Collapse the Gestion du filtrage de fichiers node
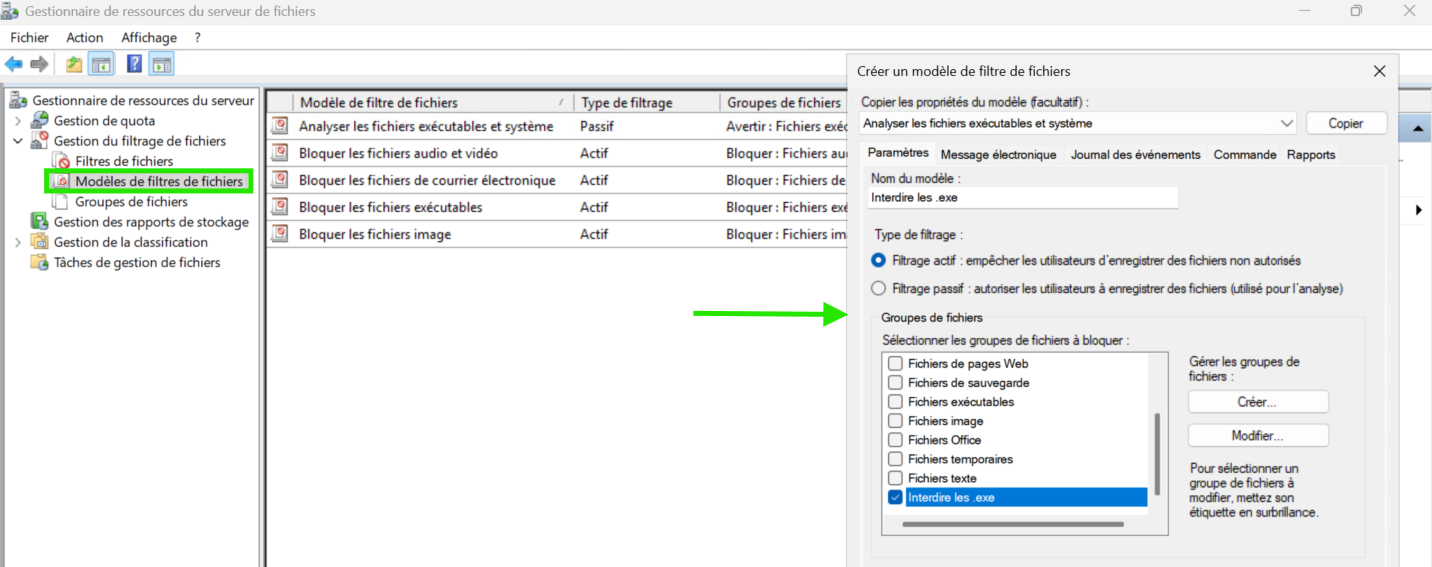 [x=18, y=141]
